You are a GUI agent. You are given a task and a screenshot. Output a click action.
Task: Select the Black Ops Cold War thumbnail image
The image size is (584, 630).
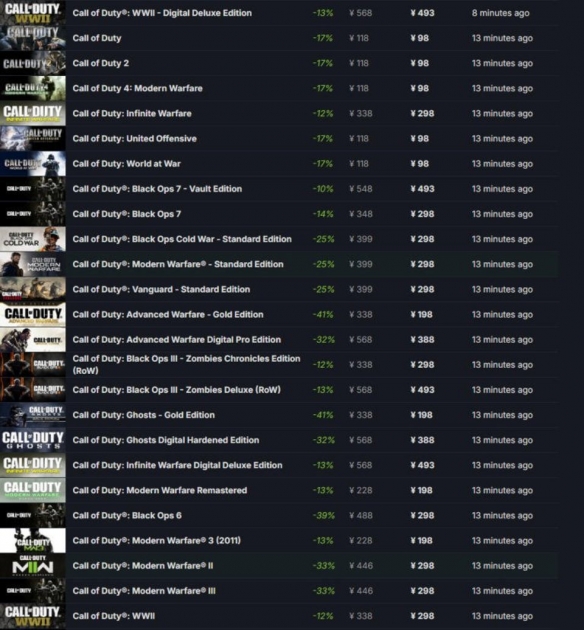tap(33, 239)
